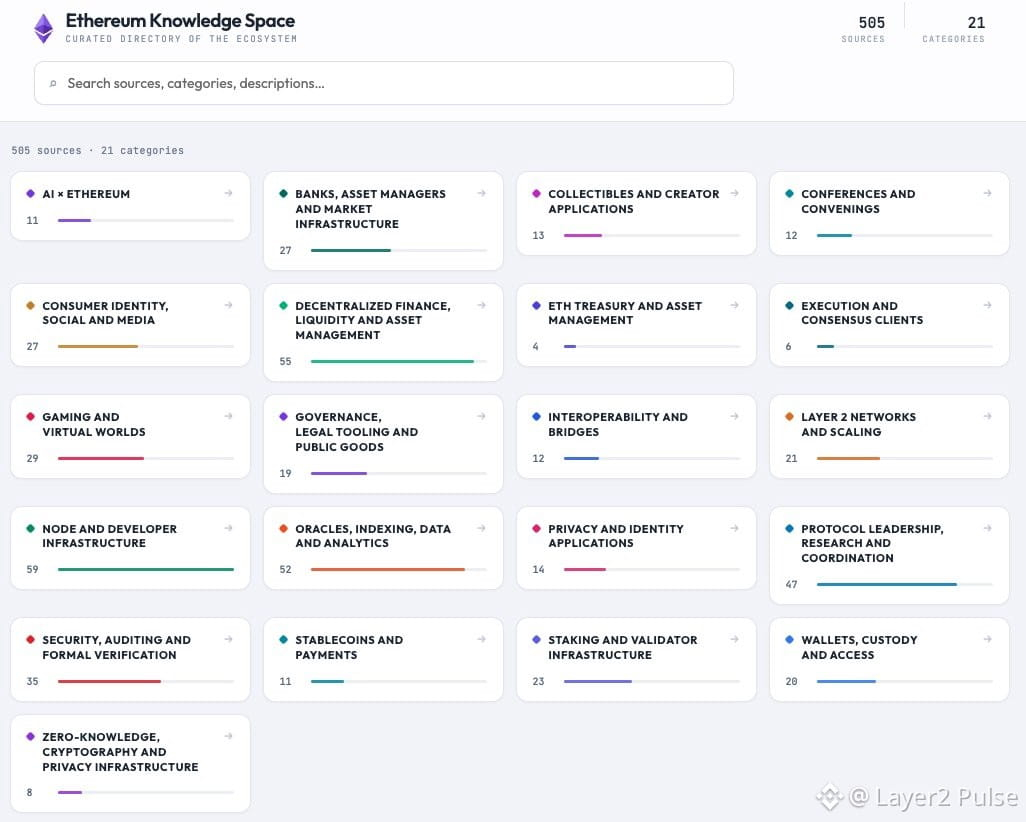
Task: Click the Ethereum diamond logo
Action: tap(44, 29)
